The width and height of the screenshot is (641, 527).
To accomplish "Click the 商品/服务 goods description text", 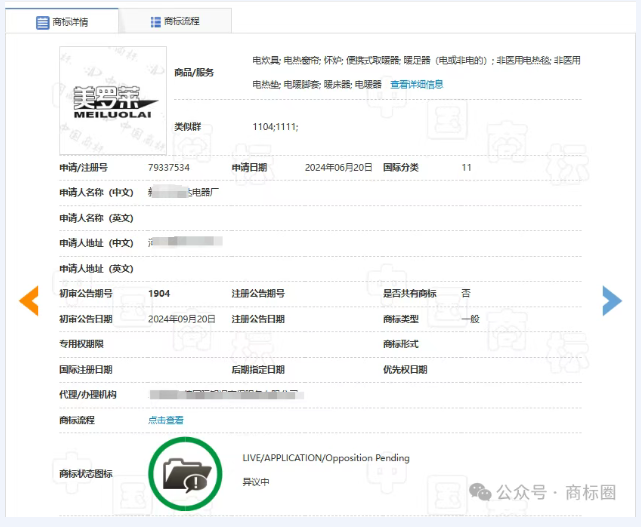I will [415, 61].
